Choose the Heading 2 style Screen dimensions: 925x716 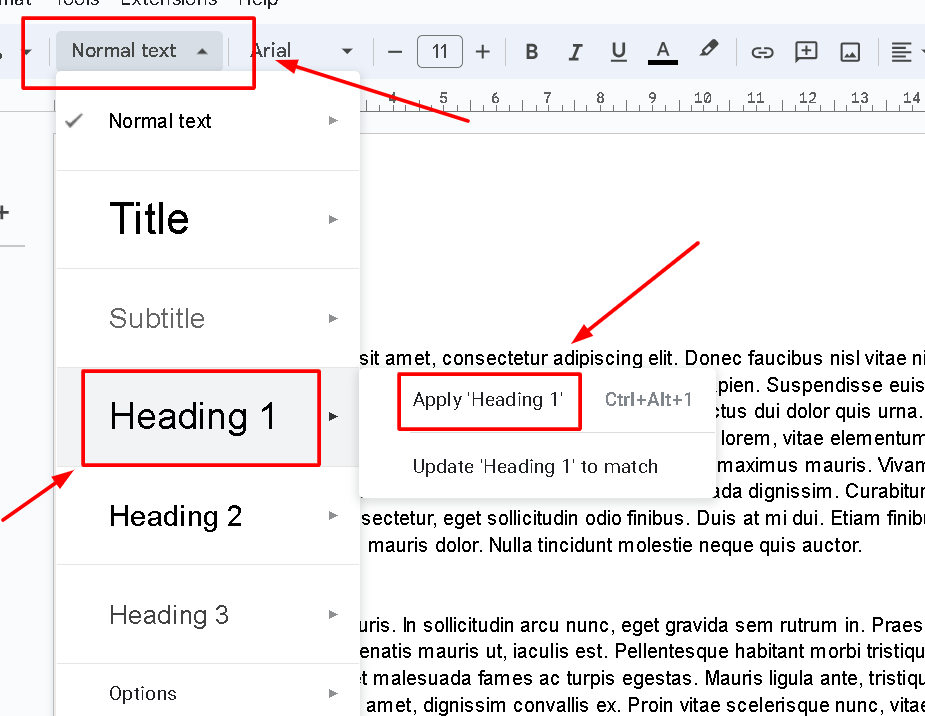(x=176, y=516)
